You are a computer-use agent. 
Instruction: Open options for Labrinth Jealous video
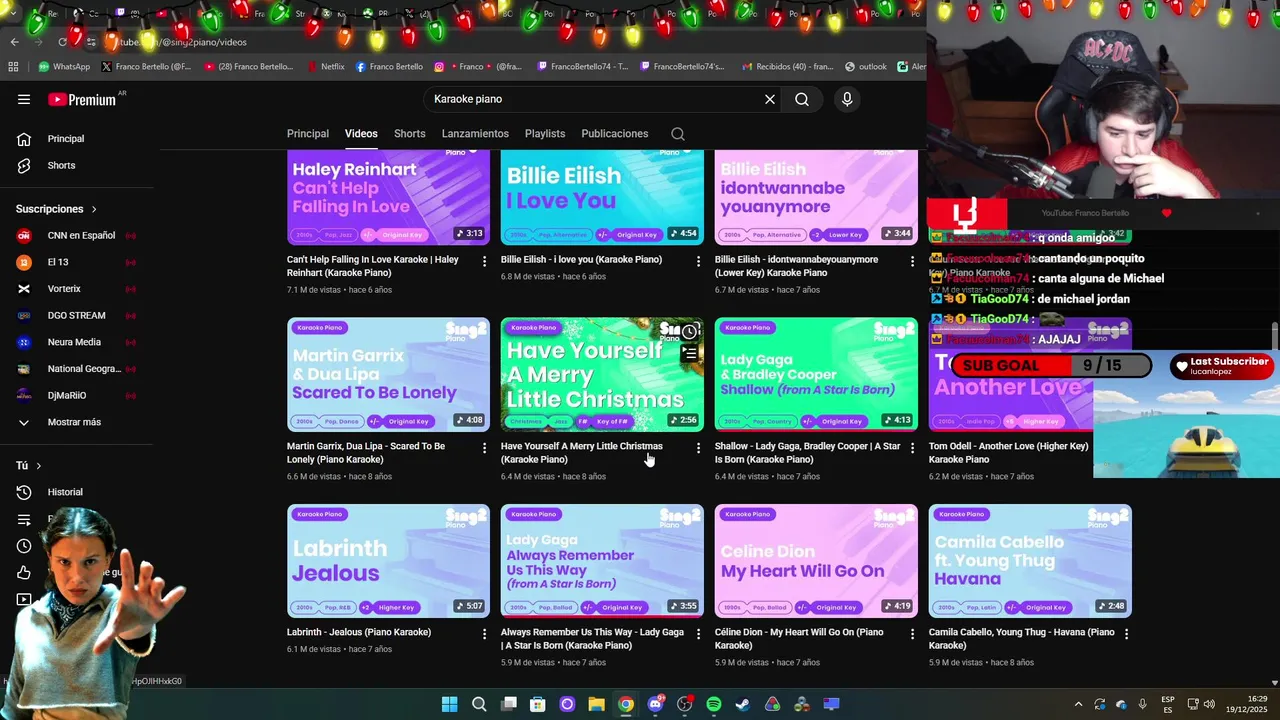point(484,634)
